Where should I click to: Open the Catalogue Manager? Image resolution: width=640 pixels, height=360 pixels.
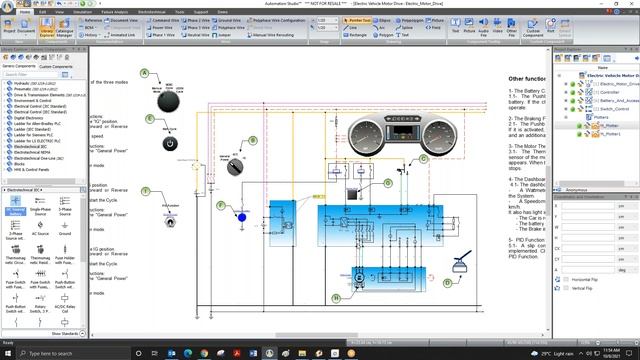tap(64, 27)
